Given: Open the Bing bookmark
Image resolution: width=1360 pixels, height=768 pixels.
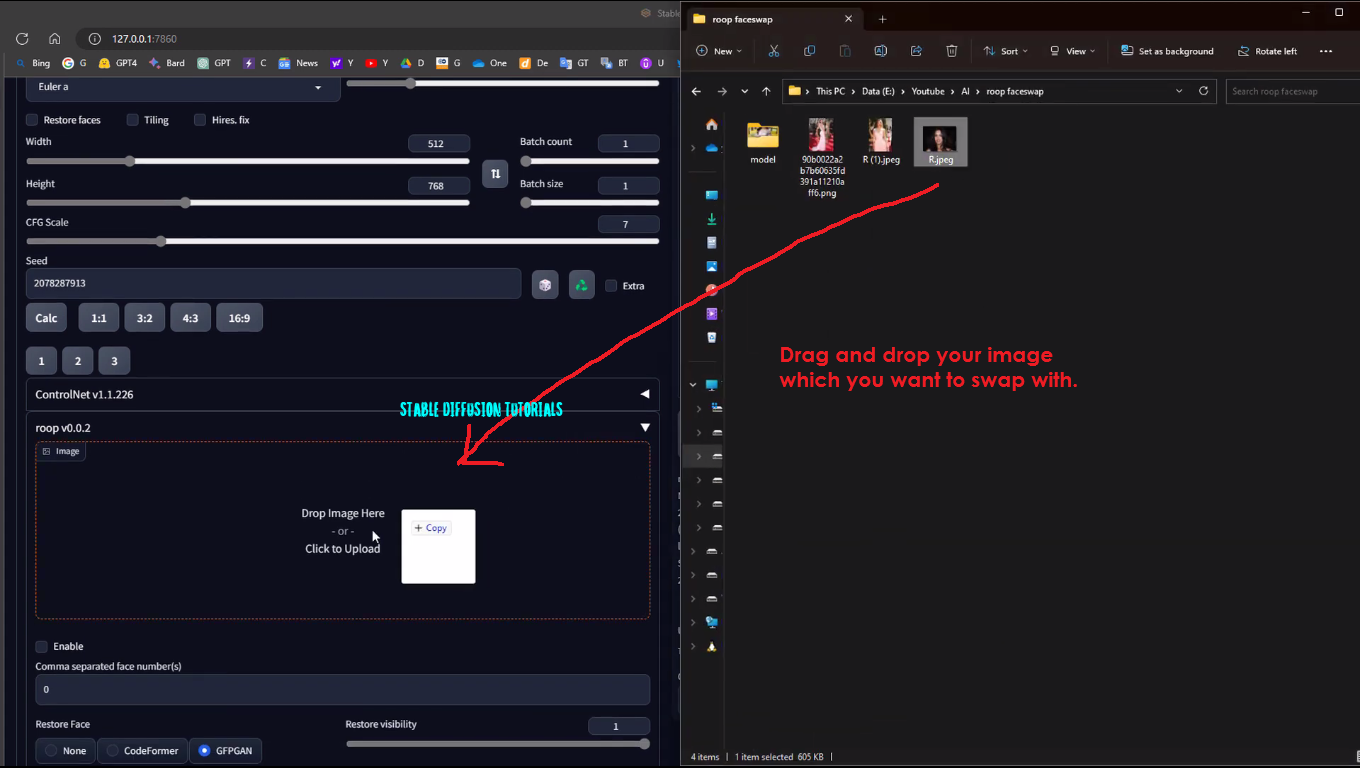Looking at the screenshot, I should click(x=33, y=63).
